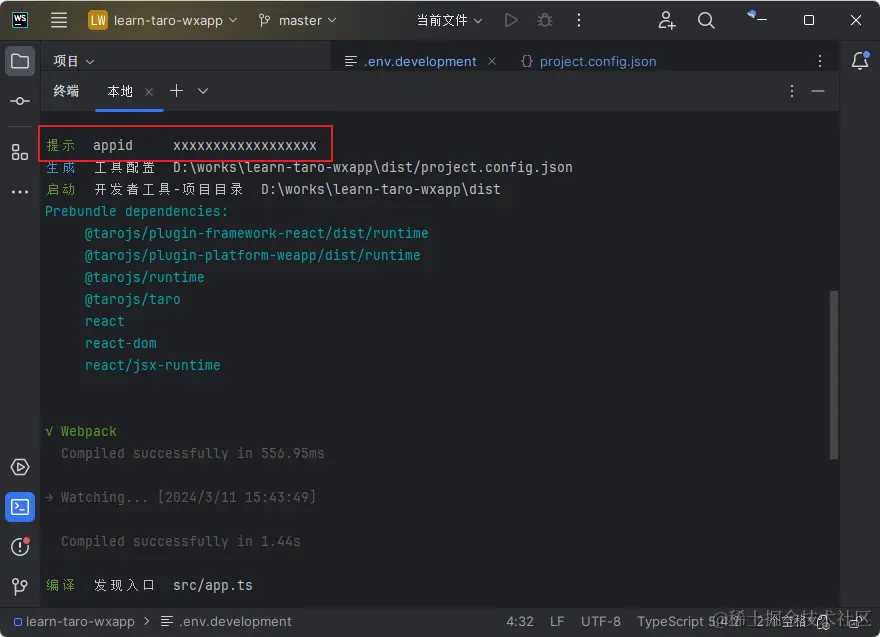Click the @tarojs/plugin-framework-react/dist/runtime line
The height and width of the screenshot is (637, 880).
point(256,233)
